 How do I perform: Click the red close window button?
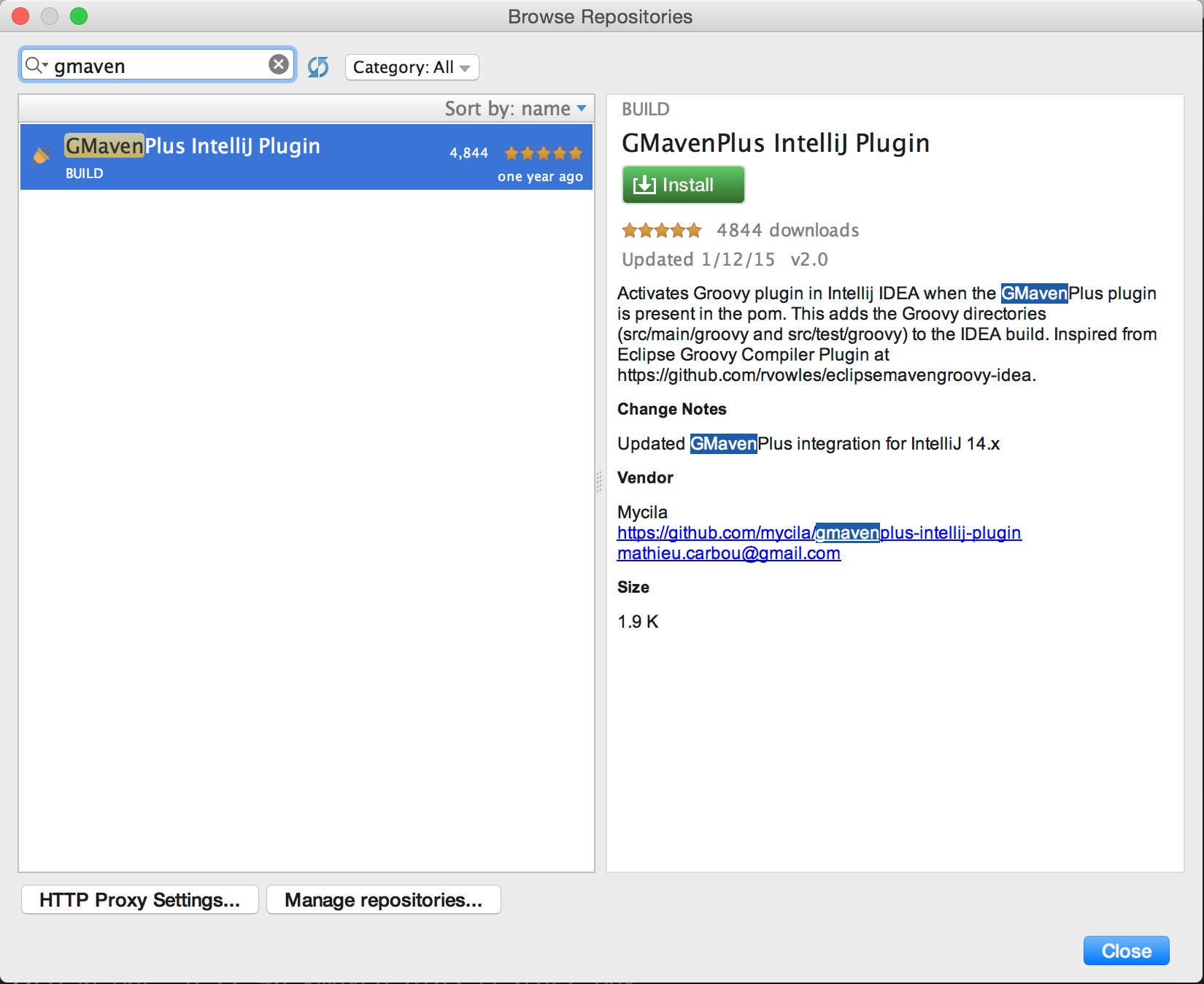tap(20, 15)
